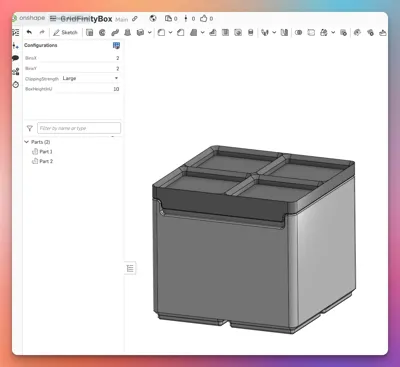The height and width of the screenshot is (367, 400).
Task: Start a new Sketch
Action: (x=65, y=32)
